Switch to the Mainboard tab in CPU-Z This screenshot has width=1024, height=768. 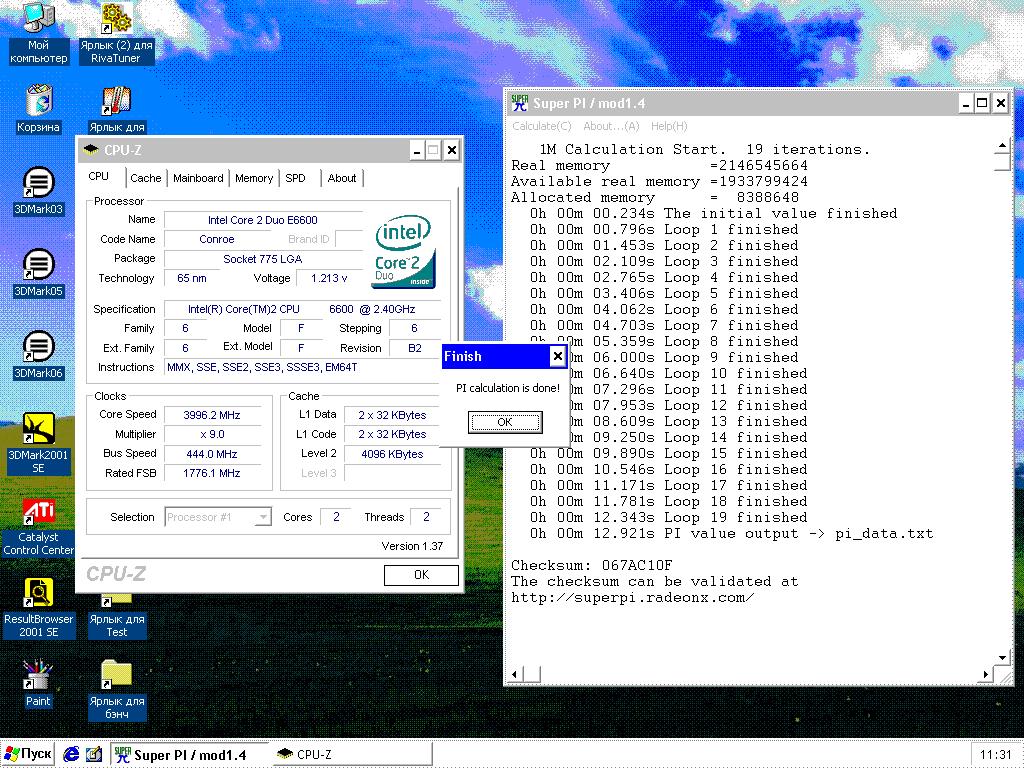198,178
